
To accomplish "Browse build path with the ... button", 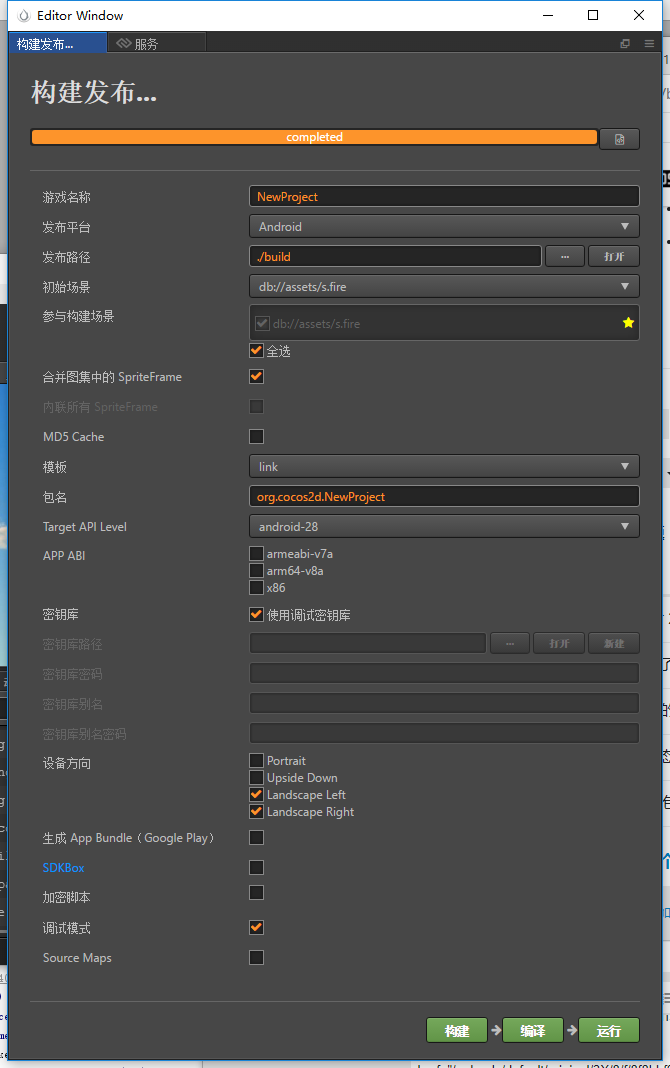I will 564,256.
